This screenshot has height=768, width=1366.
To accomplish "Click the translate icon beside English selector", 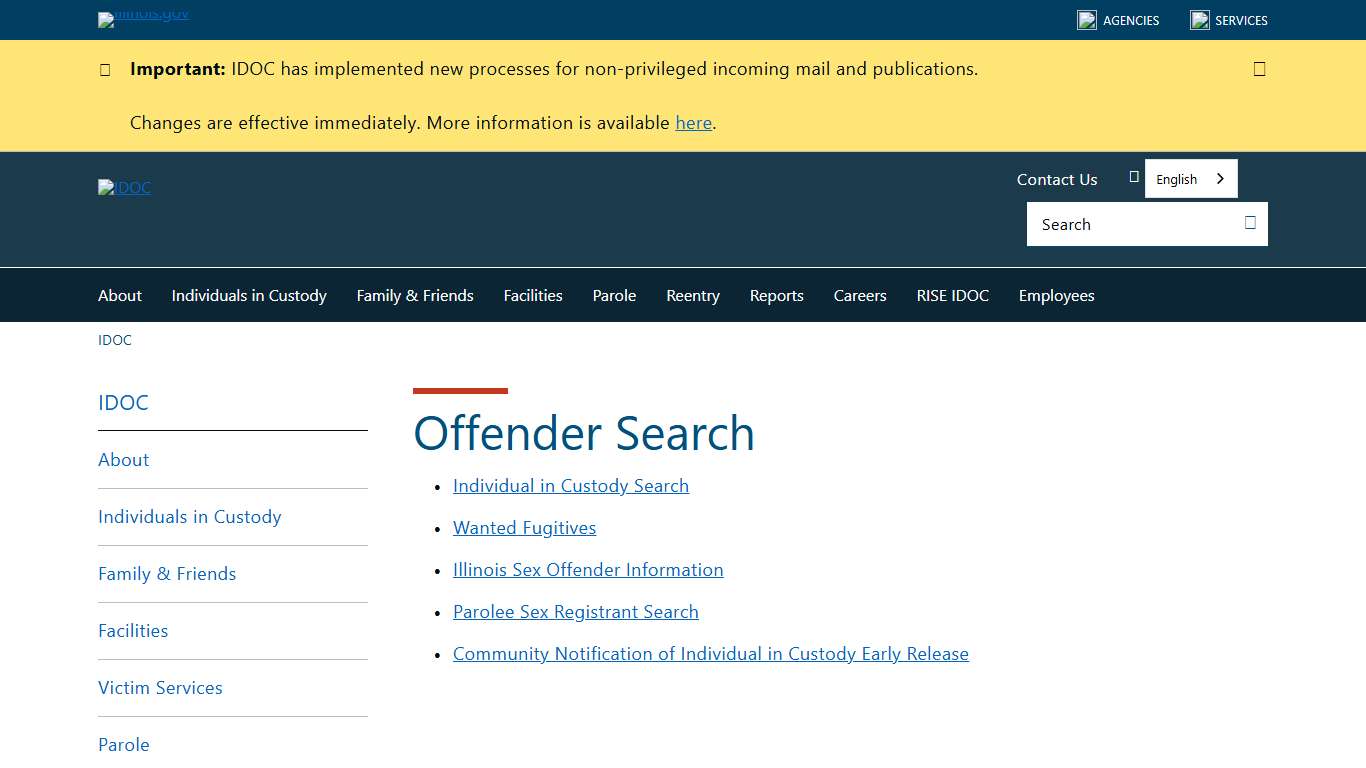I will pyautogui.click(x=1134, y=175).
